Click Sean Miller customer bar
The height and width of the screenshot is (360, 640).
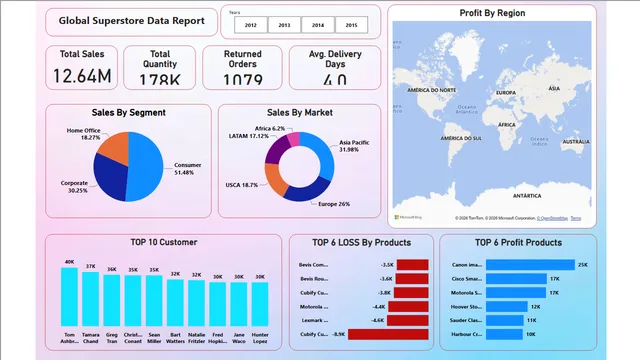tap(154, 300)
